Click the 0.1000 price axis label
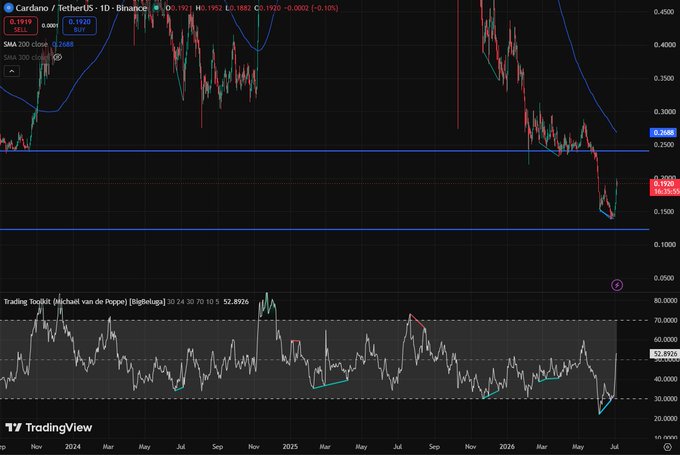Viewport: 680px width, 455px height. pos(664,245)
